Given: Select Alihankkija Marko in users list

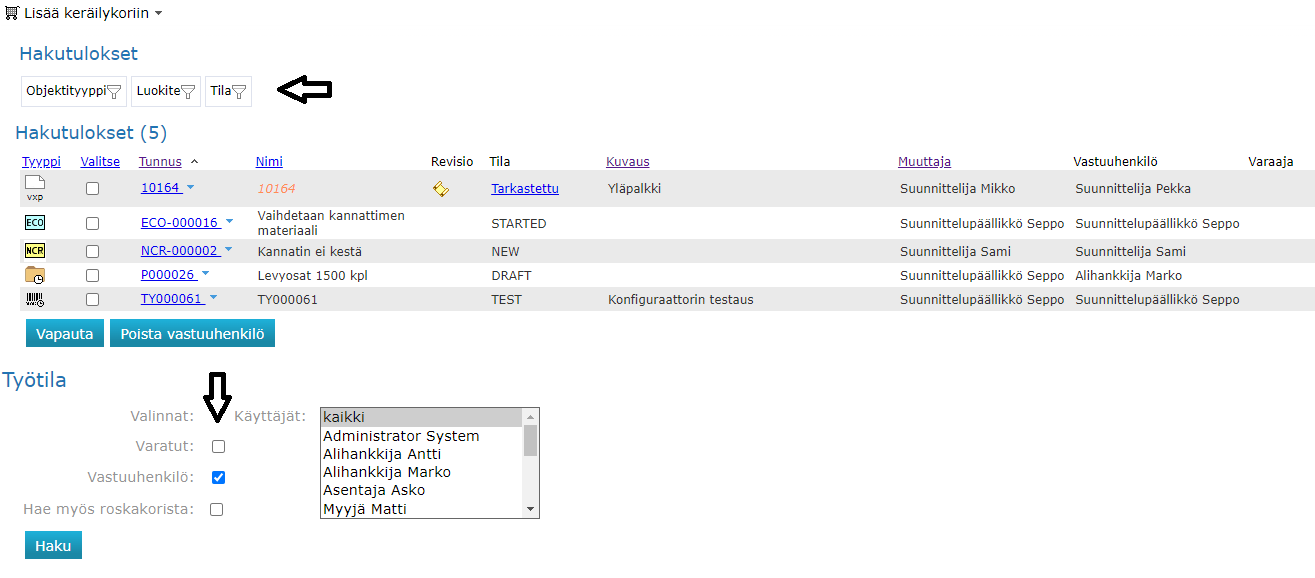Looking at the screenshot, I should tap(422, 472).
